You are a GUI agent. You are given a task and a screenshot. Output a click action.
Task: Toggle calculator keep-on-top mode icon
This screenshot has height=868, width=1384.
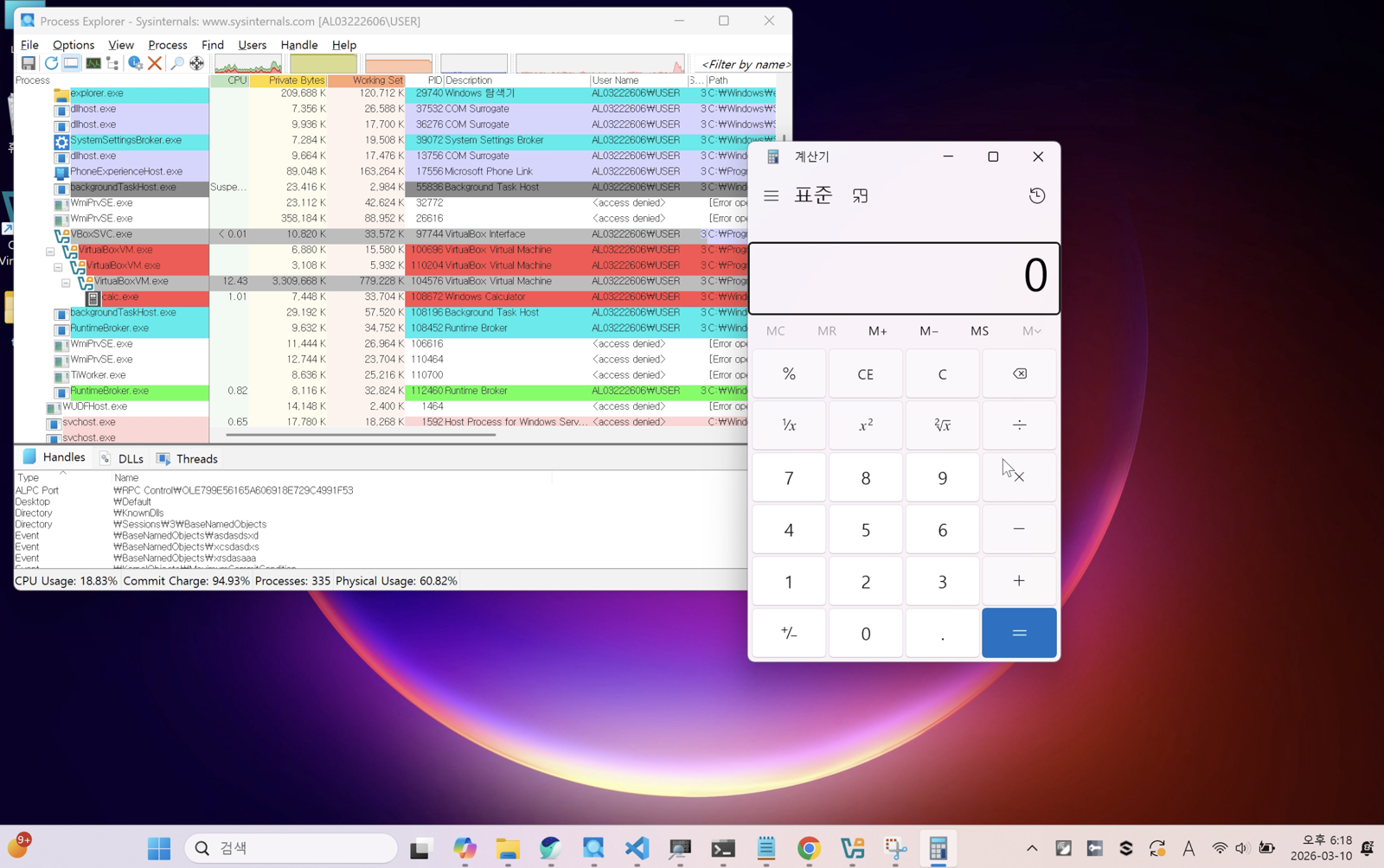[x=860, y=196]
